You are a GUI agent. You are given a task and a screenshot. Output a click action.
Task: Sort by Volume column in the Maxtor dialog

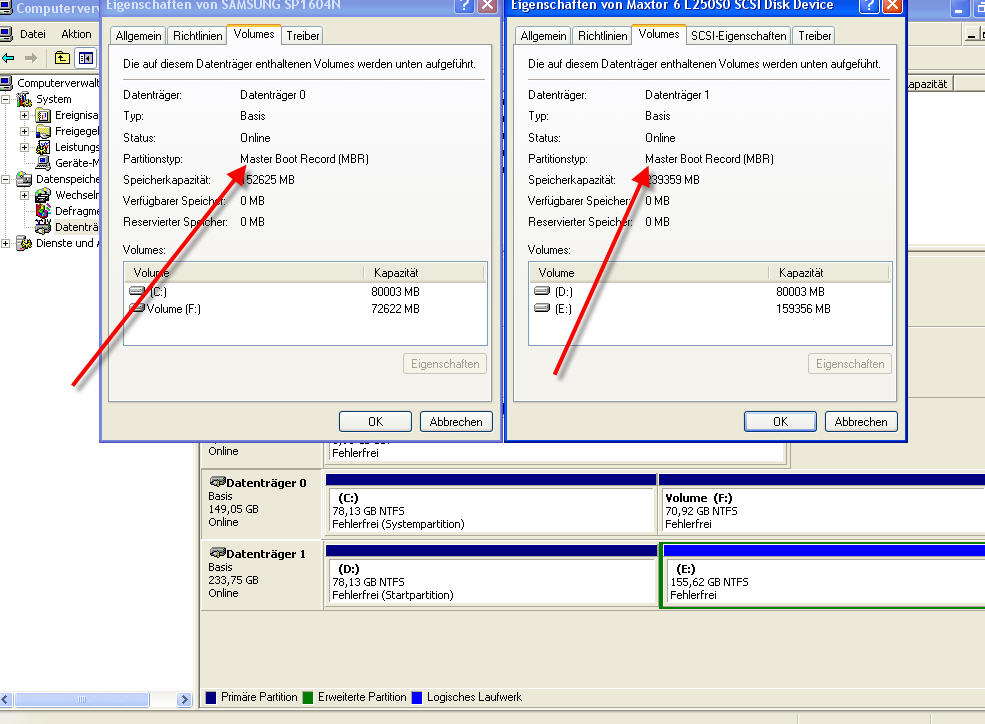point(650,273)
